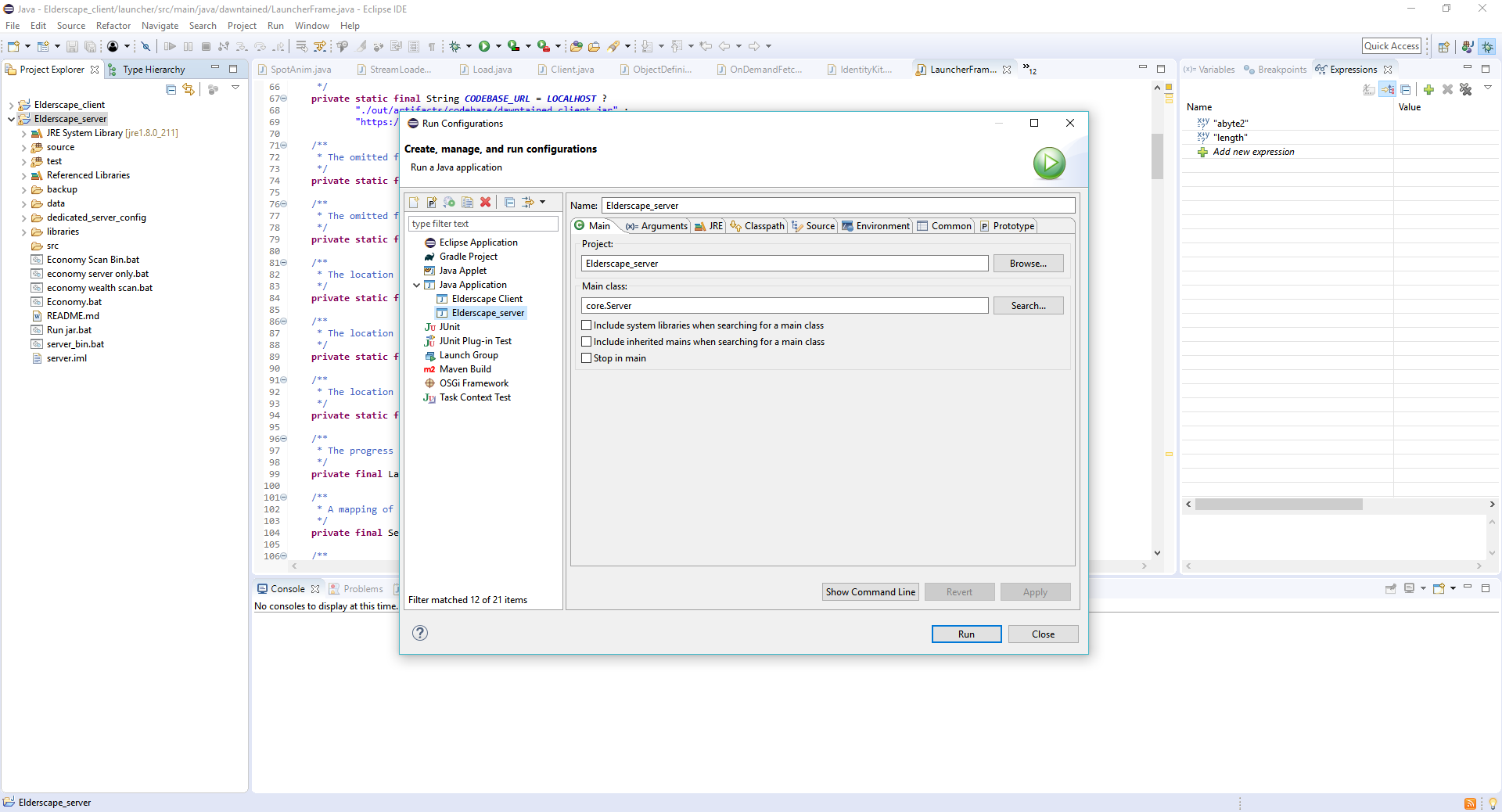Expand the Referenced Libraries node
Image resolution: width=1502 pixels, height=812 pixels.
coord(23,176)
